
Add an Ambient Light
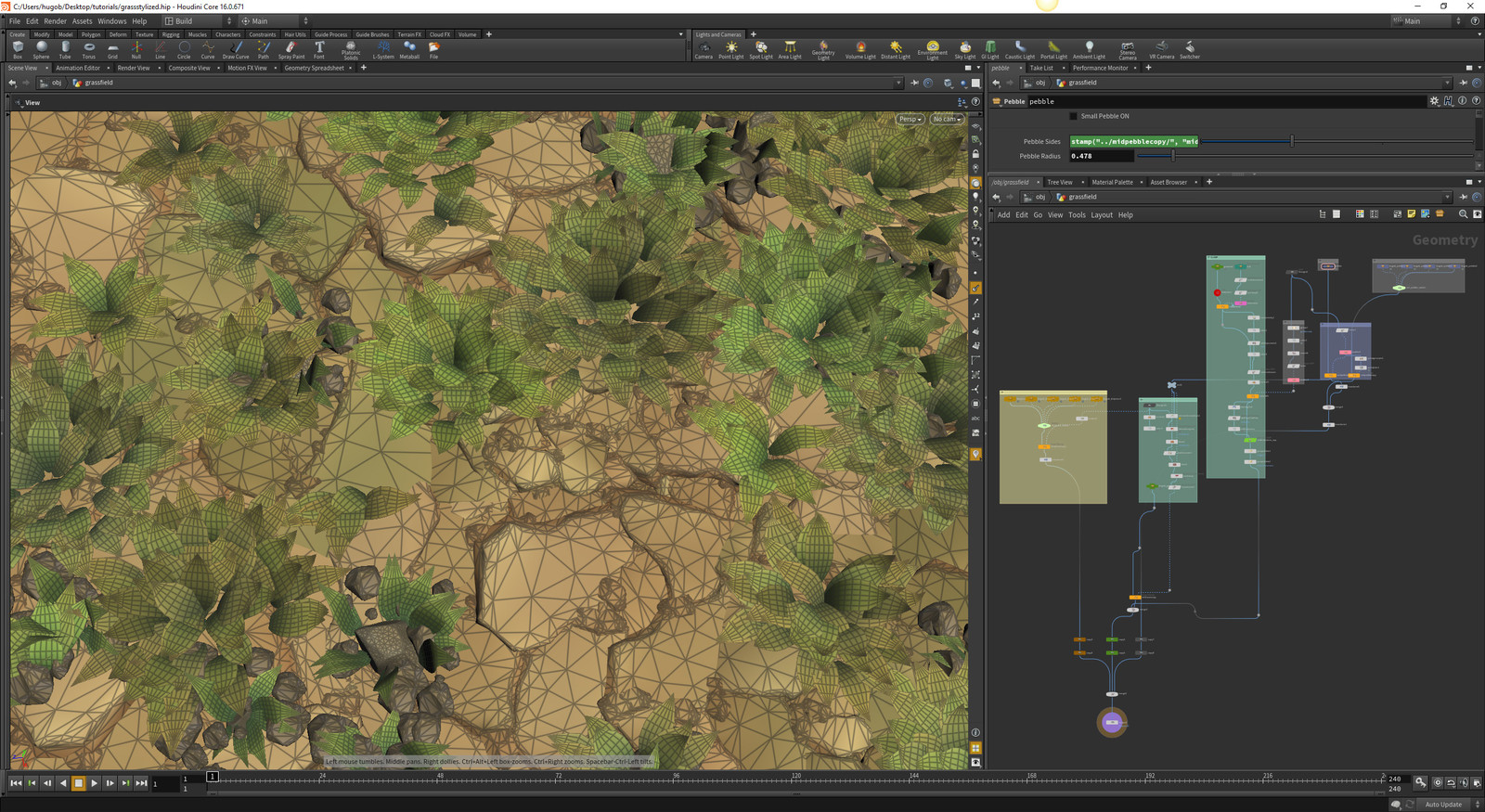tap(1090, 49)
